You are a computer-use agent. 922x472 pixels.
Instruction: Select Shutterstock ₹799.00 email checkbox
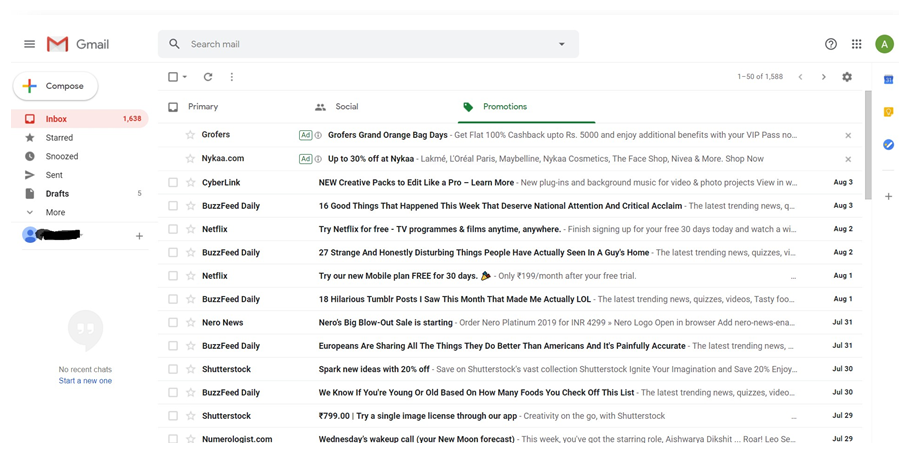[x=173, y=416]
